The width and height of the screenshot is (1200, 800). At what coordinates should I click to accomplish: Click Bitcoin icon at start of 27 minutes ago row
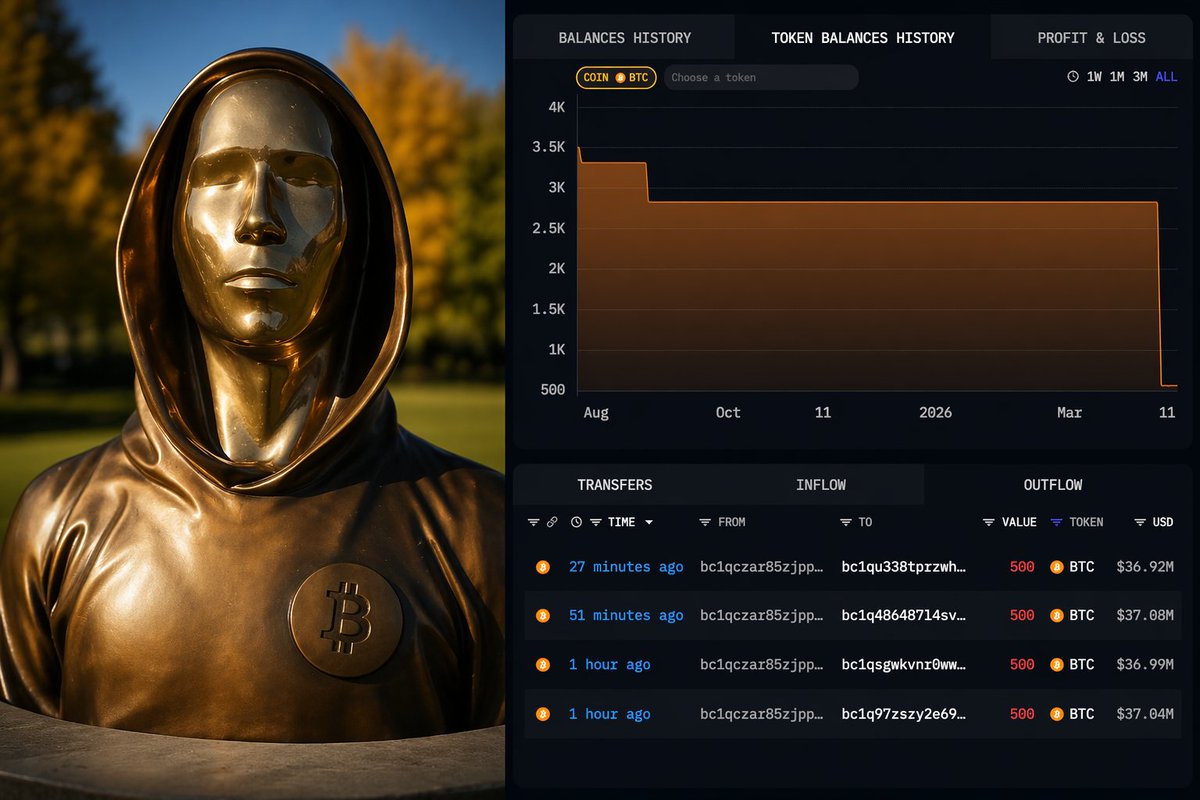coord(543,567)
